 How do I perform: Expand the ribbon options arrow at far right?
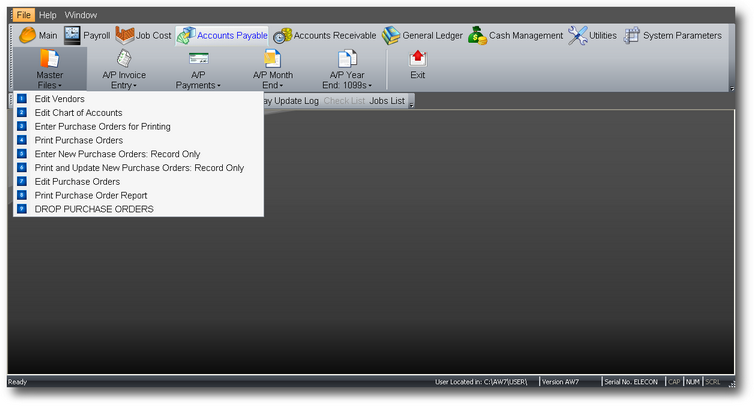[x=731, y=89]
